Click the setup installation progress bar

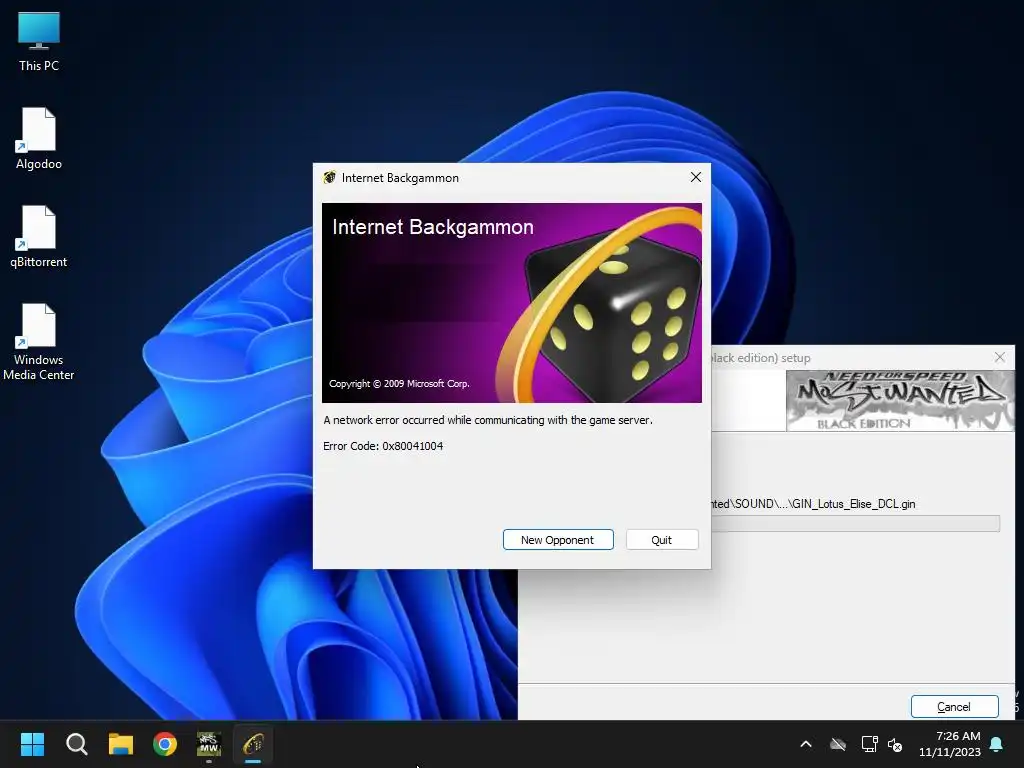point(856,523)
